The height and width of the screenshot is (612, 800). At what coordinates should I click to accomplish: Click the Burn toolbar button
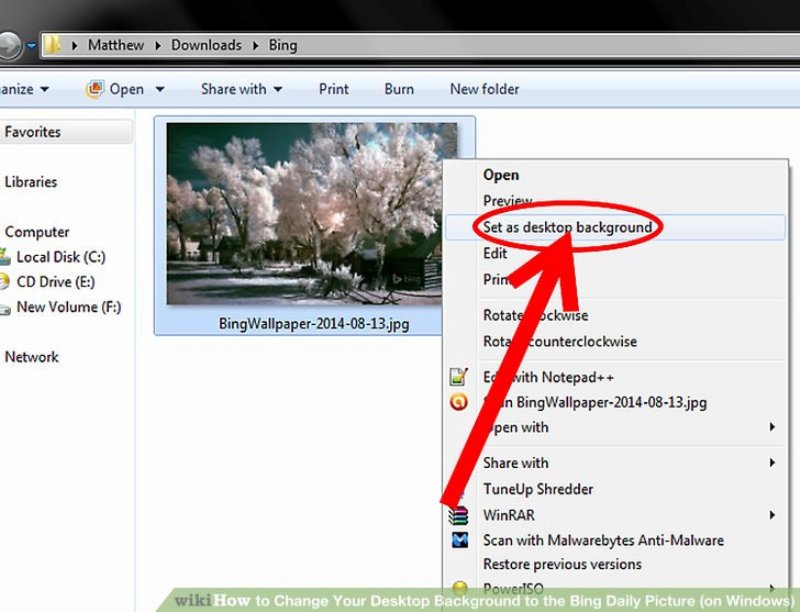pyautogui.click(x=398, y=89)
